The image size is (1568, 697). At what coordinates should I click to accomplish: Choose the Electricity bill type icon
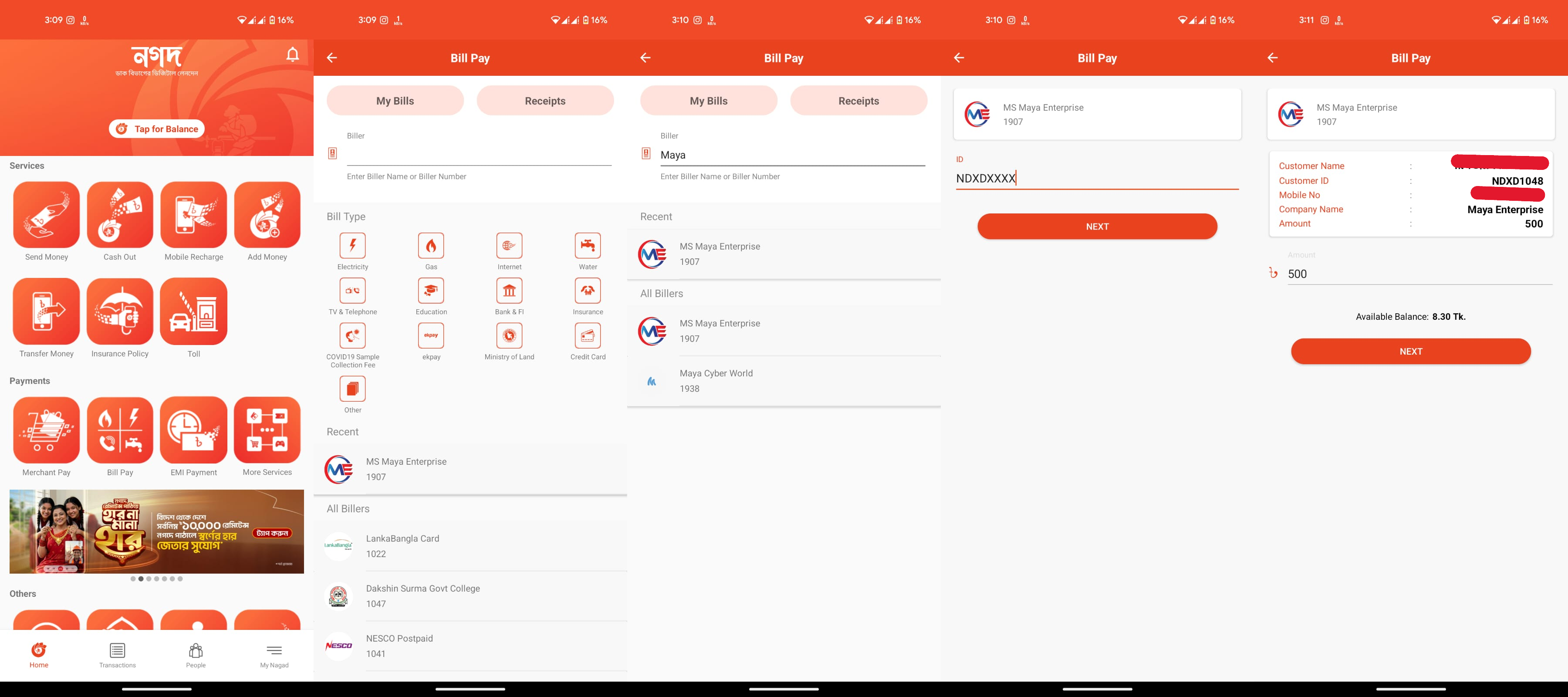tap(352, 246)
